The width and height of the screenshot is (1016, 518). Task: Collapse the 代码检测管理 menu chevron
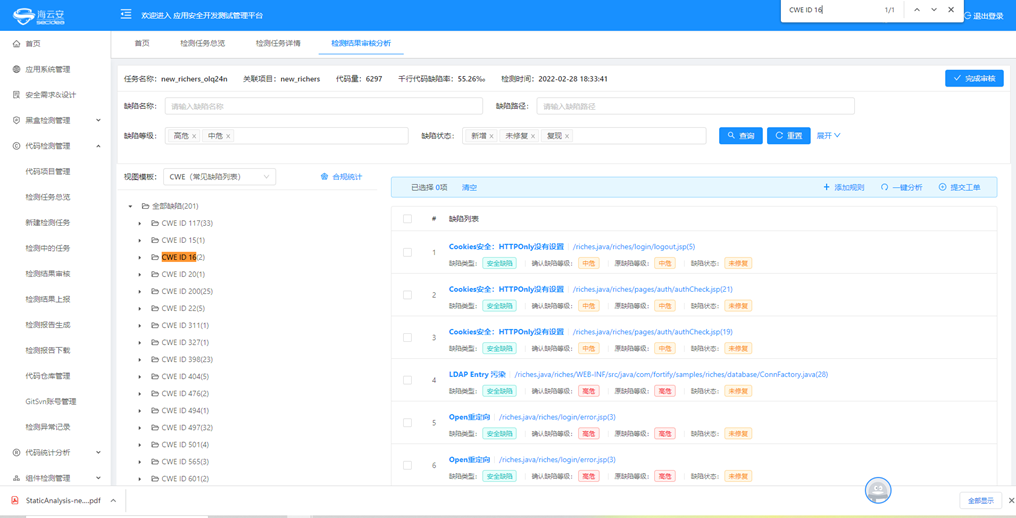[x=98, y=146]
